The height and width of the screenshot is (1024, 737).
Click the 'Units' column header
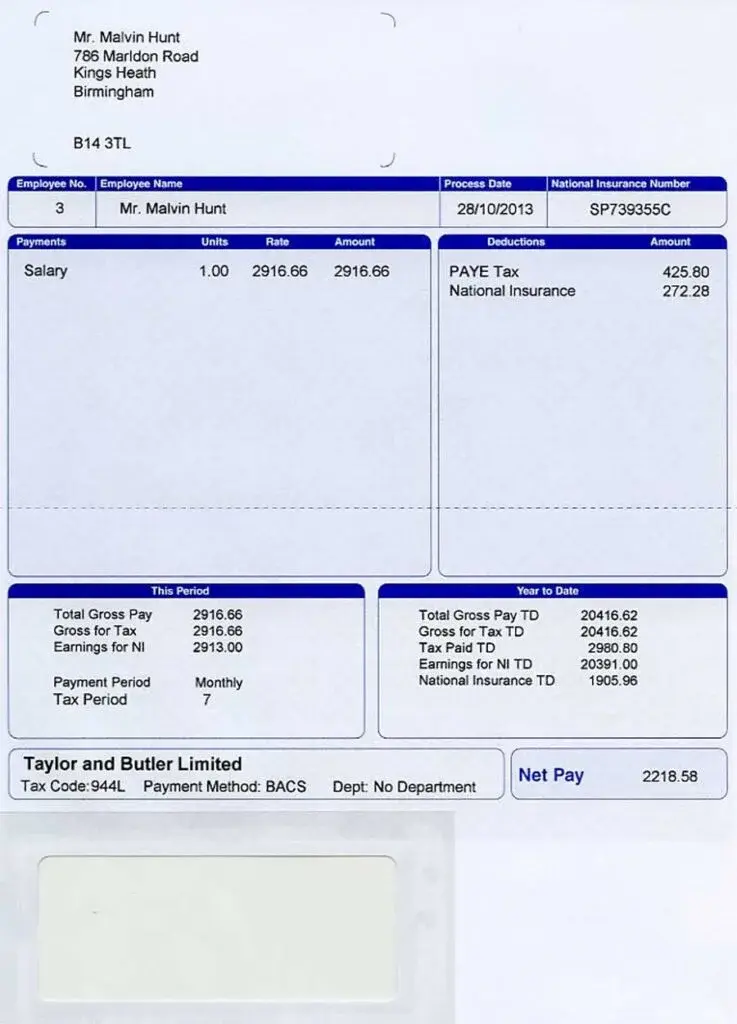coord(215,242)
